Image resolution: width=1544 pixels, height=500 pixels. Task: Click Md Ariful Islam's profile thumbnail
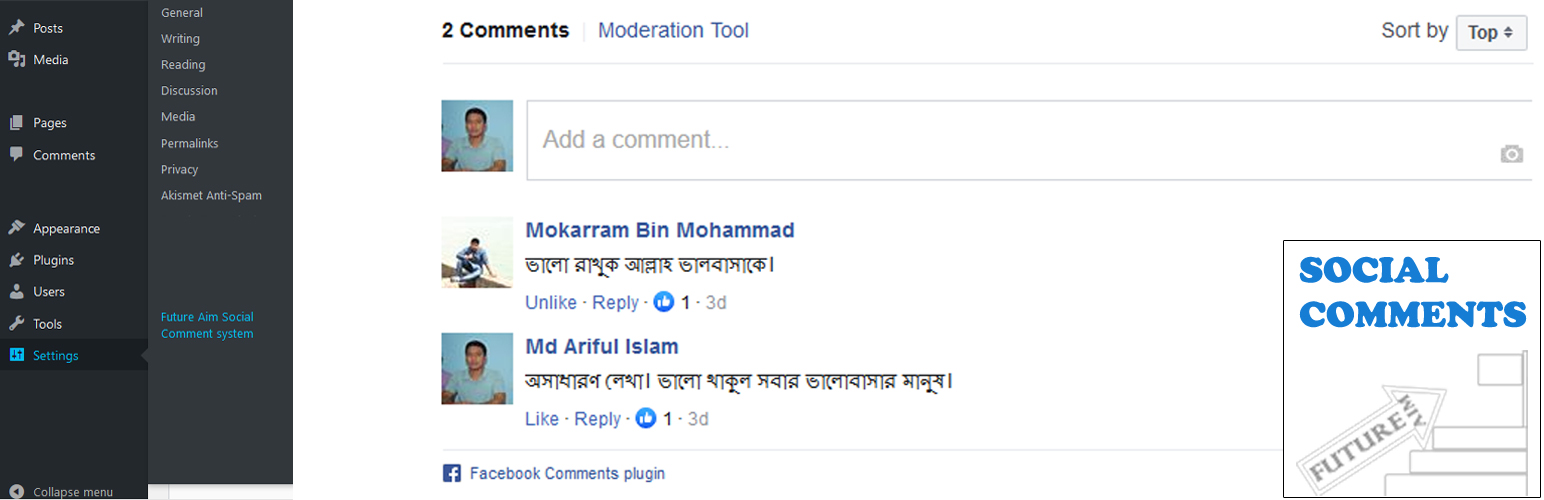pos(477,369)
